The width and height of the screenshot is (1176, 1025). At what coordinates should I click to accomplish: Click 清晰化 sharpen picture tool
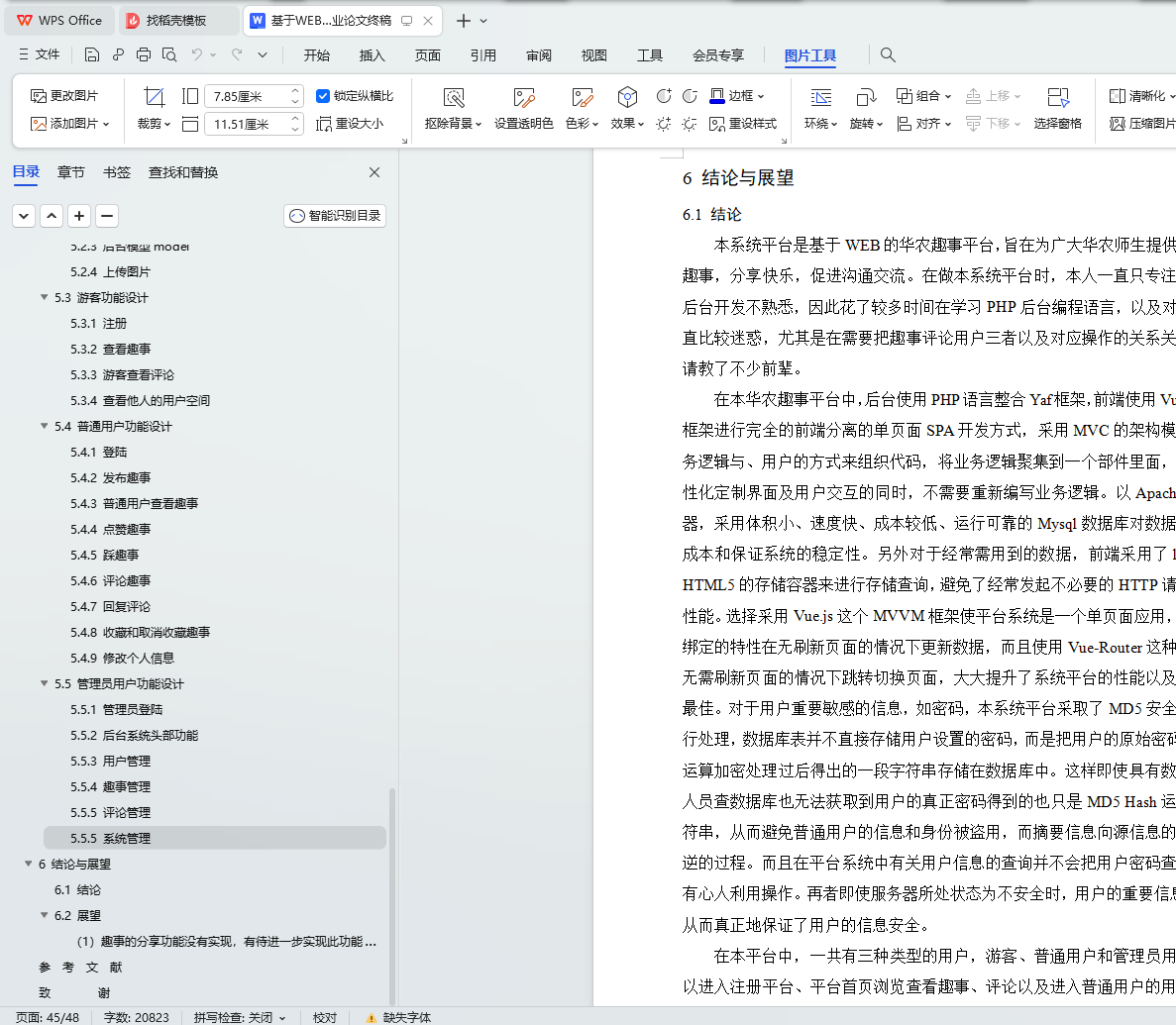point(1141,96)
